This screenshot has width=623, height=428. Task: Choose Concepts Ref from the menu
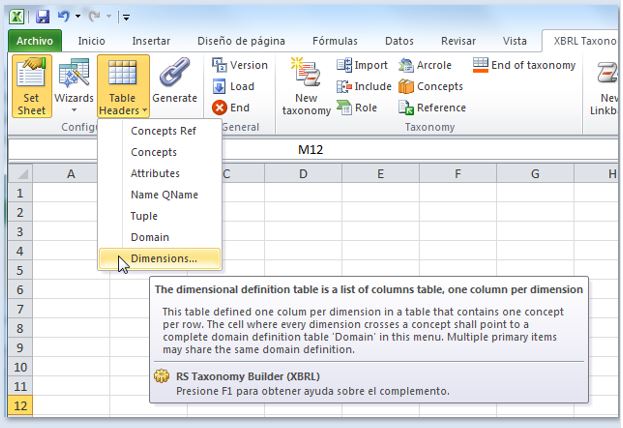coord(160,131)
